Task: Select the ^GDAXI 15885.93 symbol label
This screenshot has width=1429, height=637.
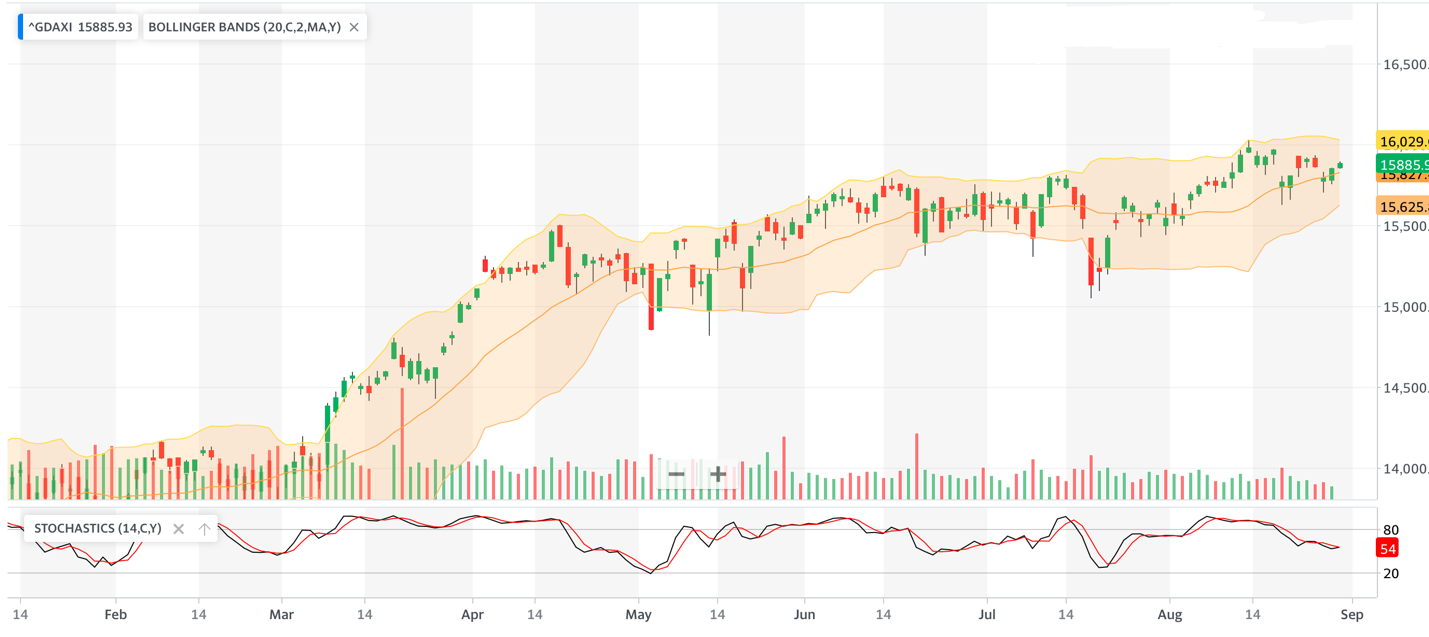Action: (x=80, y=27)
